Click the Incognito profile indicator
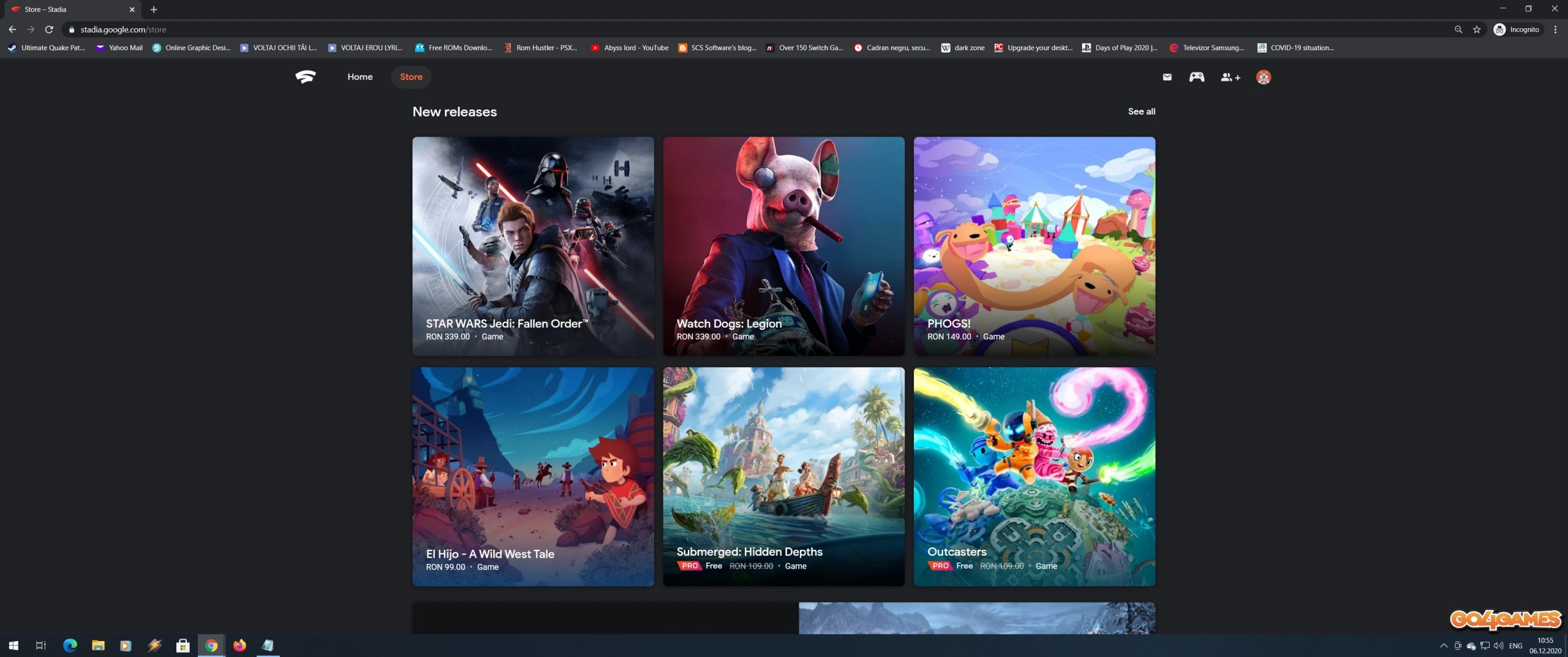 point(1517,29)
